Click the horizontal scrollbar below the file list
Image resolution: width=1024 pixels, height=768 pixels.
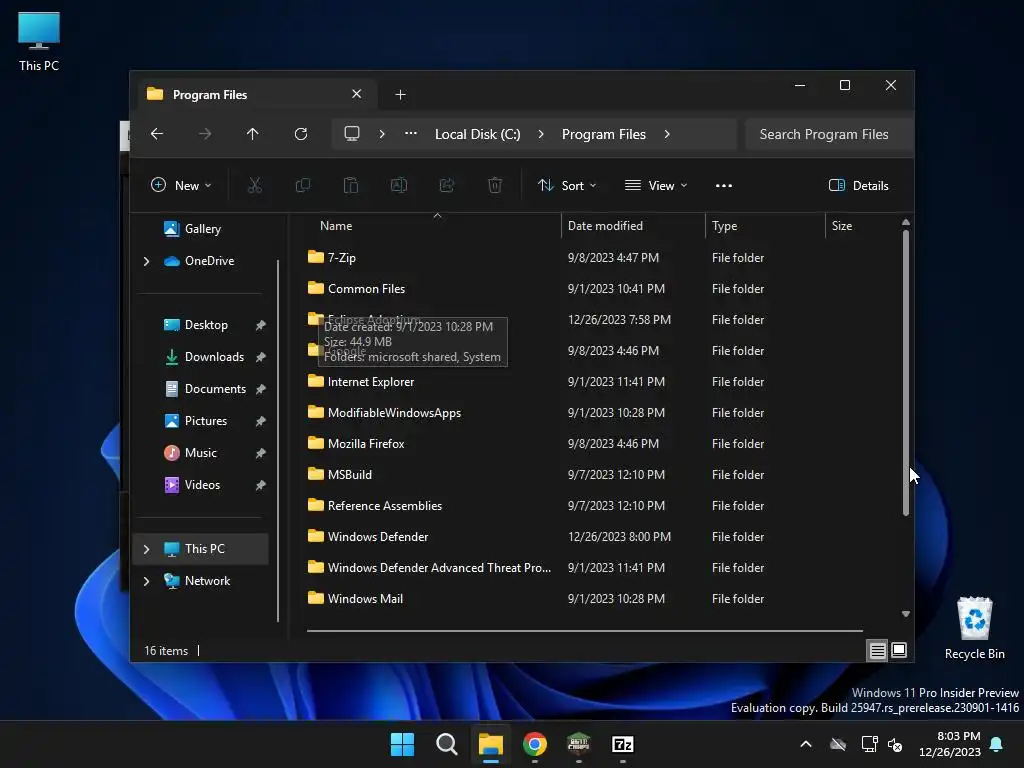[584, 631]
